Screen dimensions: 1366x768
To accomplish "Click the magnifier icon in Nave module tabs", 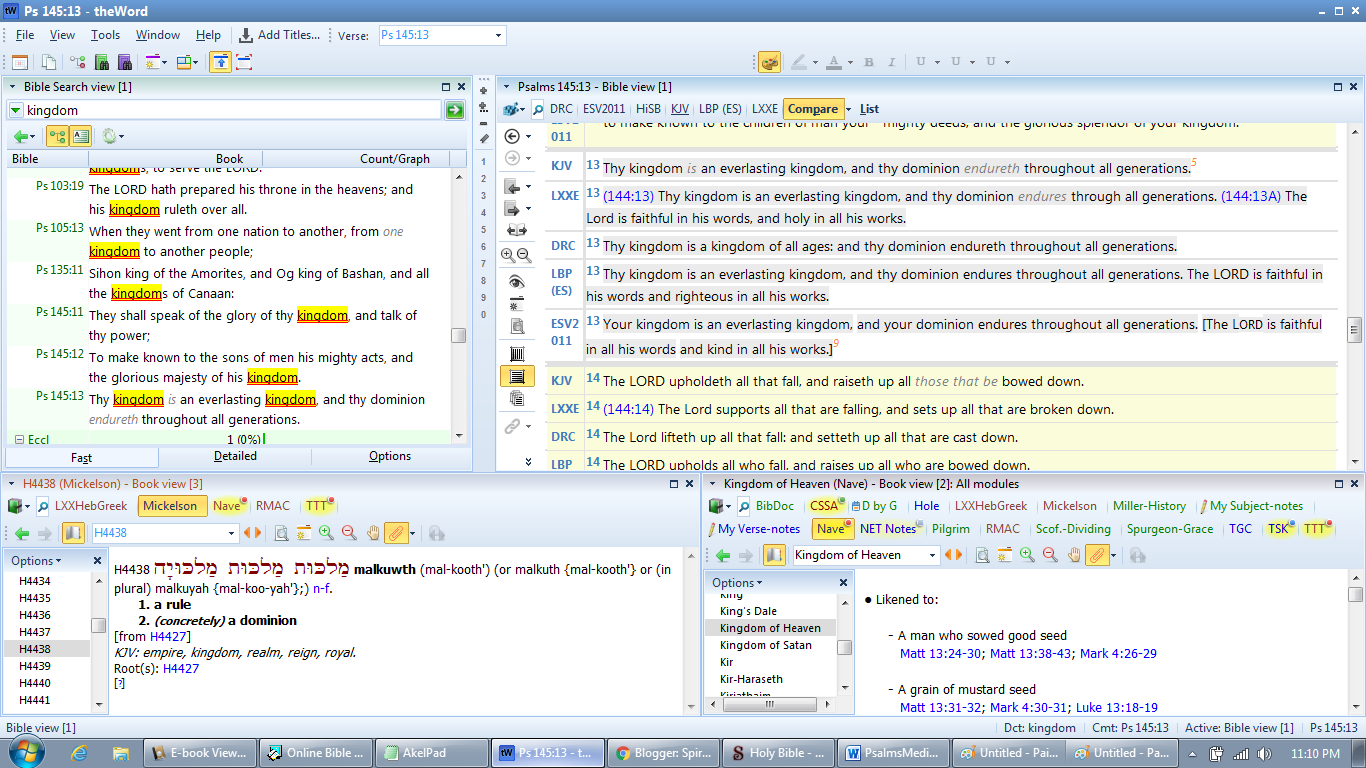I will coord(744,506).
